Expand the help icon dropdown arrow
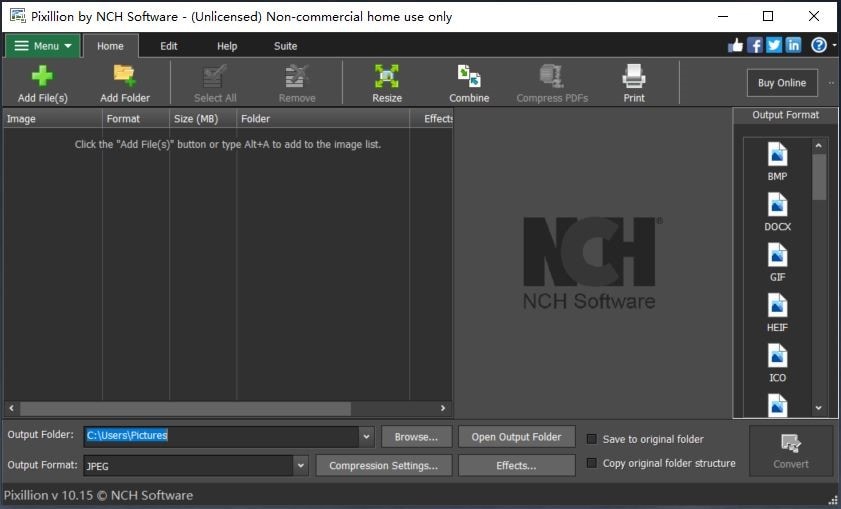The image size is (841, 509). pos(834,46)
